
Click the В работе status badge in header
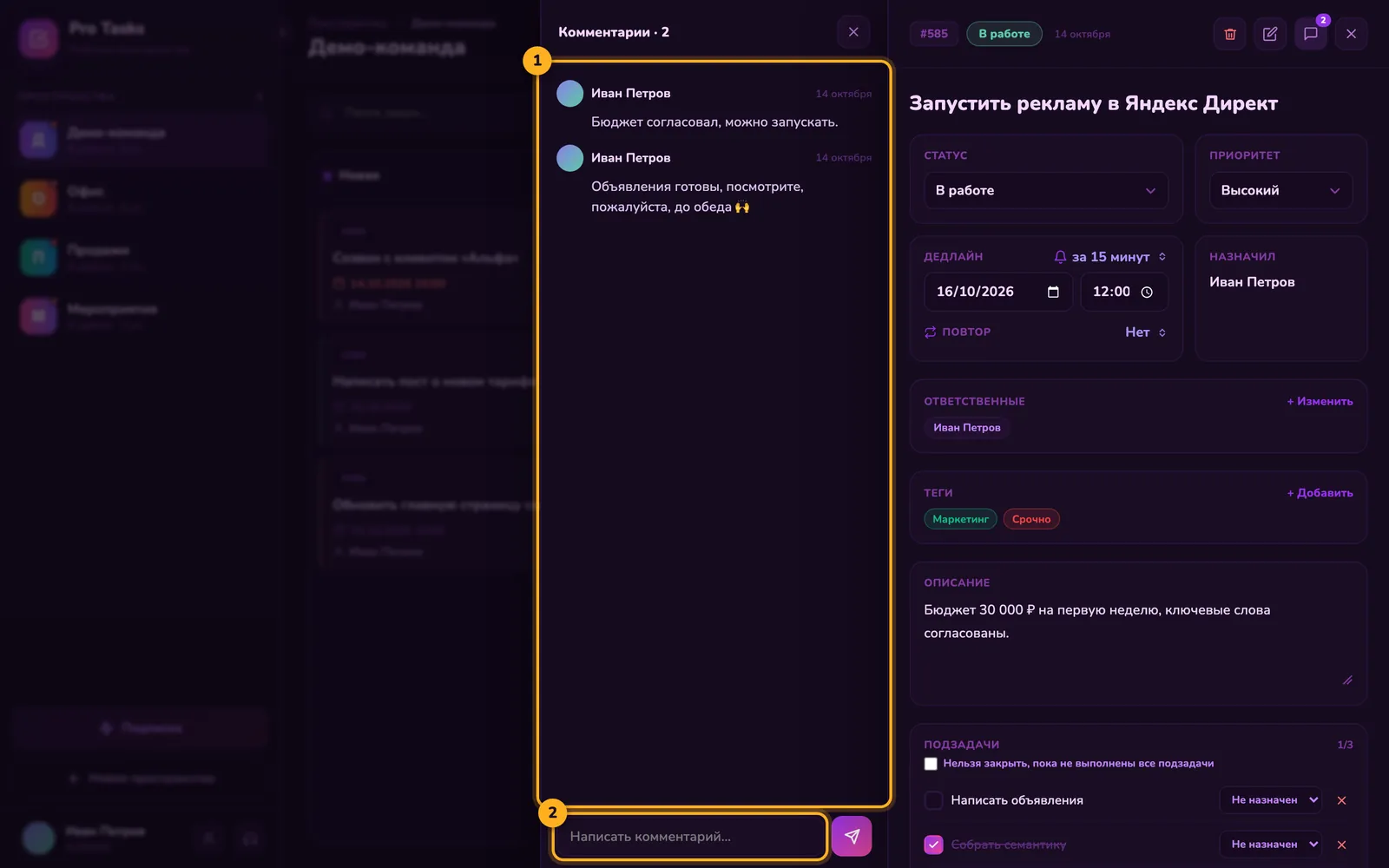tap(1004, 34)
